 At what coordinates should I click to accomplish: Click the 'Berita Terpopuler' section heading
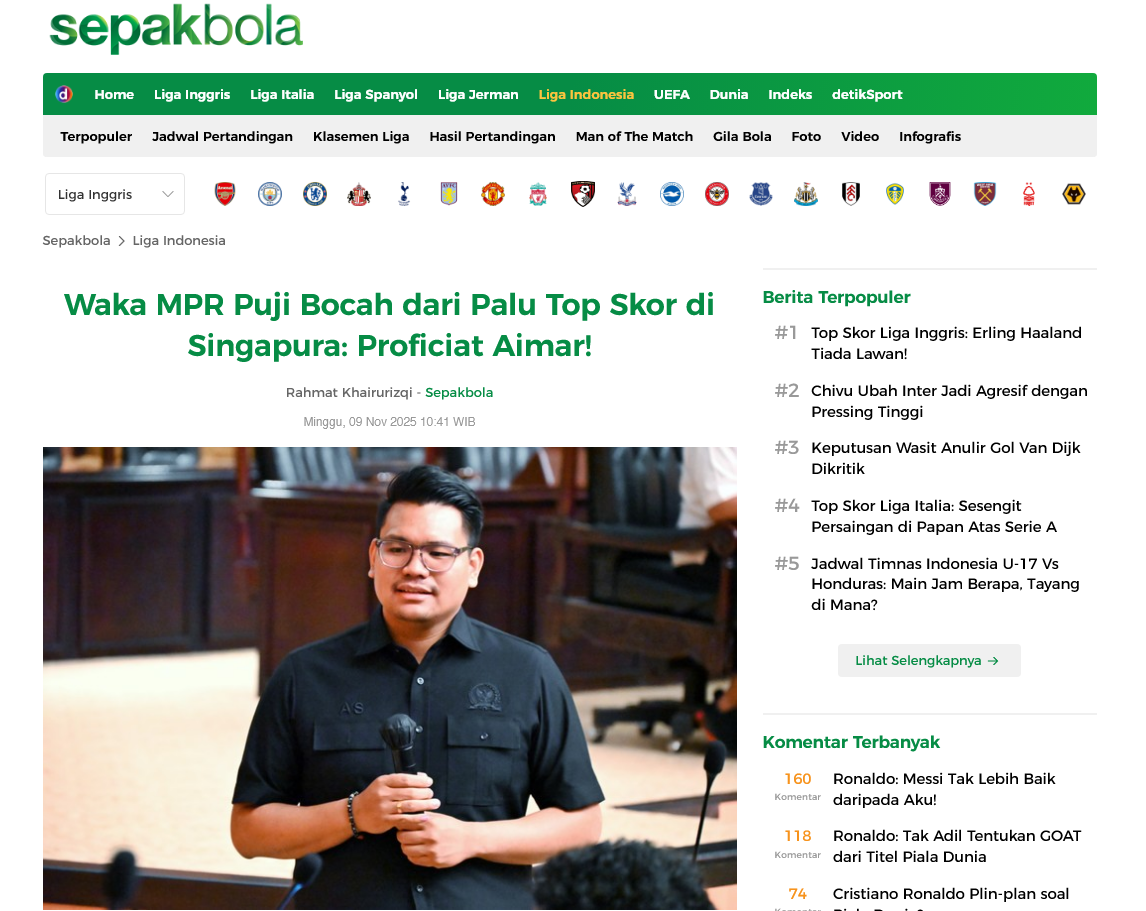836,297
